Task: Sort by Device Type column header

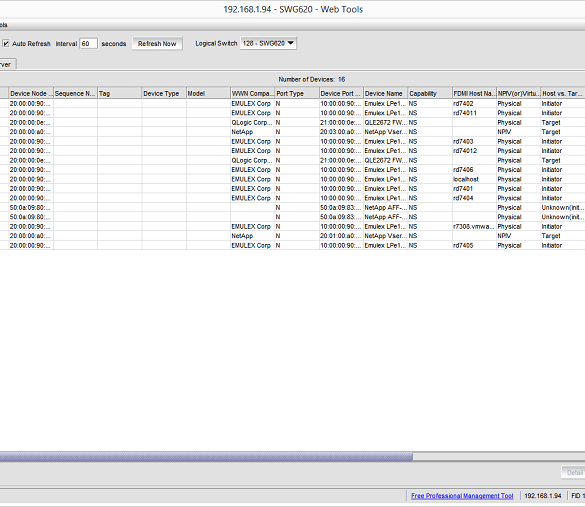Action: pos(164,93)
